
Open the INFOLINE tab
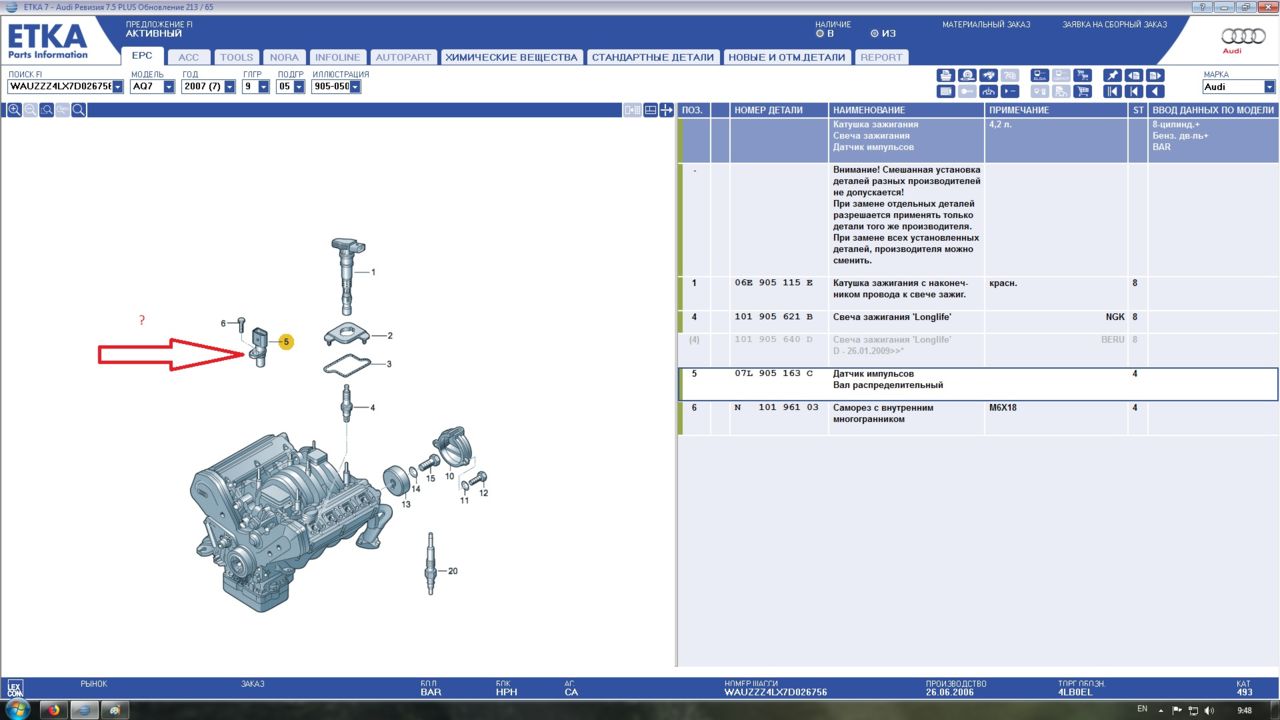tap(337, 57)
